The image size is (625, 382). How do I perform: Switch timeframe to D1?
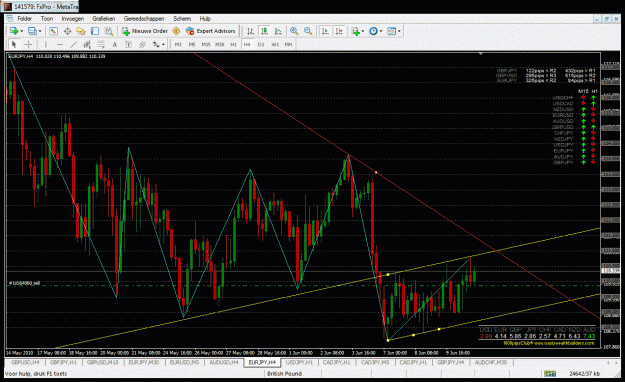click(x=261, y=44)
